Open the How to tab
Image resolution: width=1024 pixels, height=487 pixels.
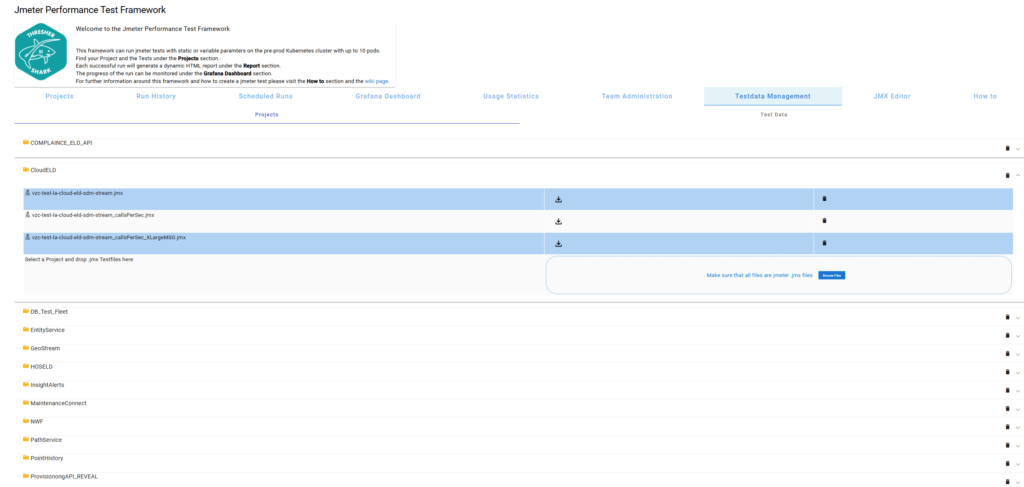coord(985,97)
